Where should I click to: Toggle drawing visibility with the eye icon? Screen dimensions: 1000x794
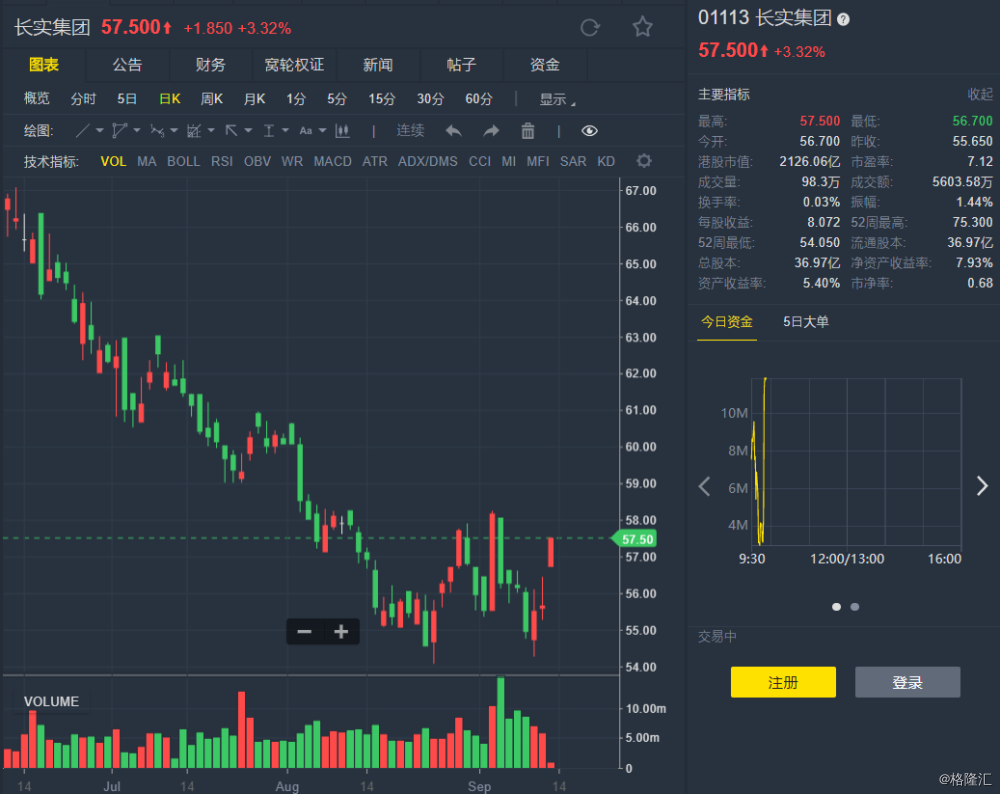[x=589, y=130]
